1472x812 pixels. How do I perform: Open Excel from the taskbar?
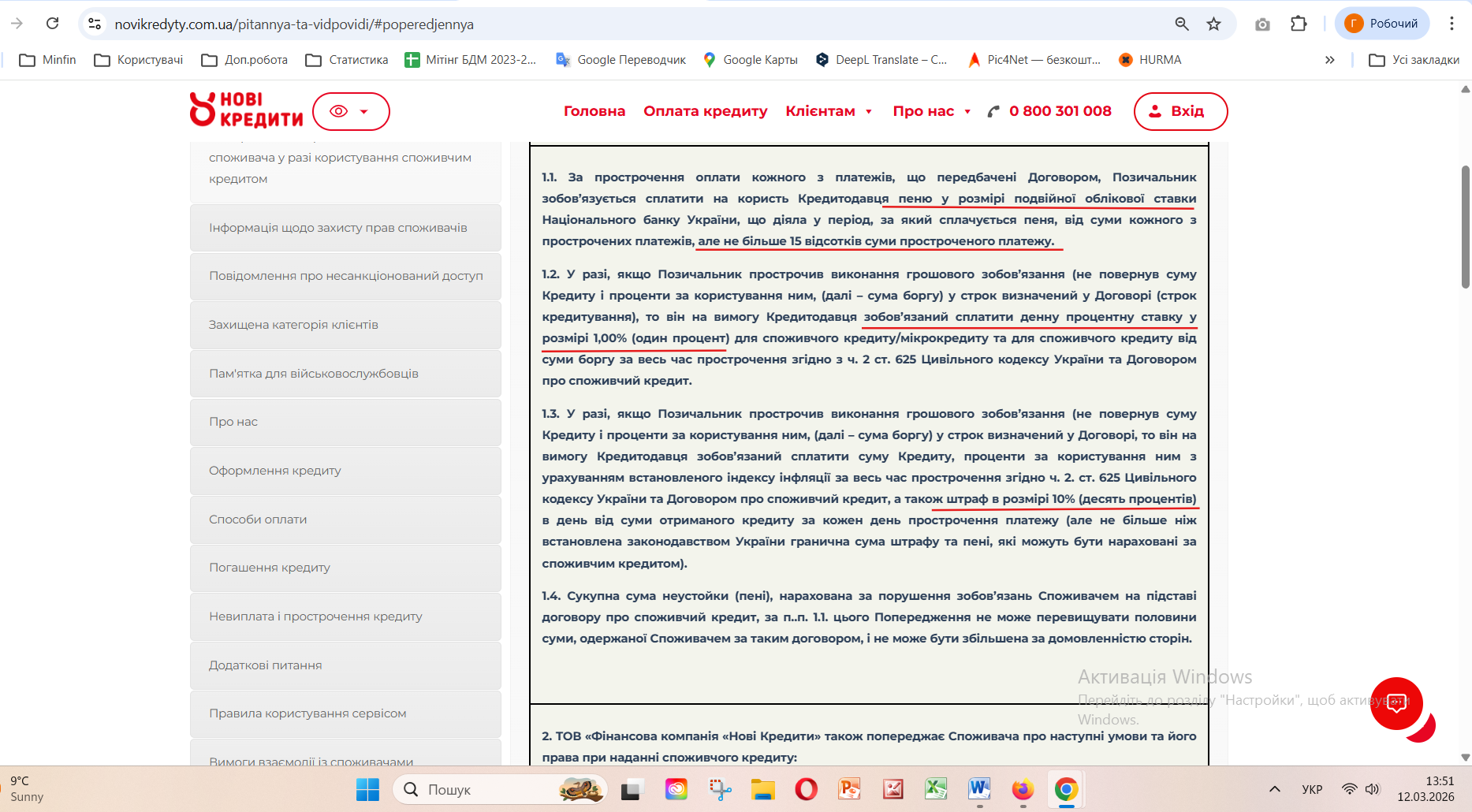(x=936, y=789)
